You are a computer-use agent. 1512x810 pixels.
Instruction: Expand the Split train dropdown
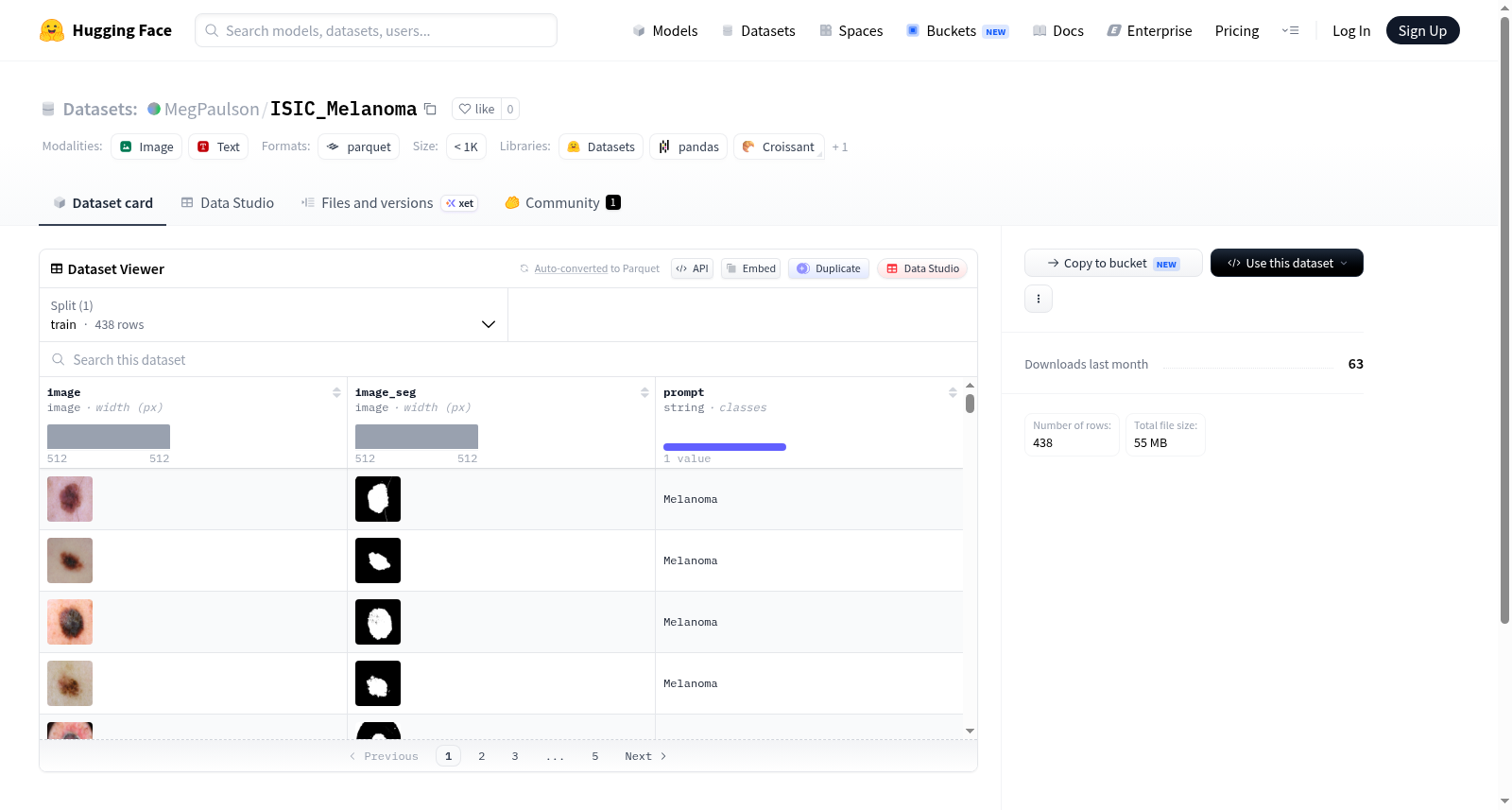pyautogui.click(x=273, y=315)
